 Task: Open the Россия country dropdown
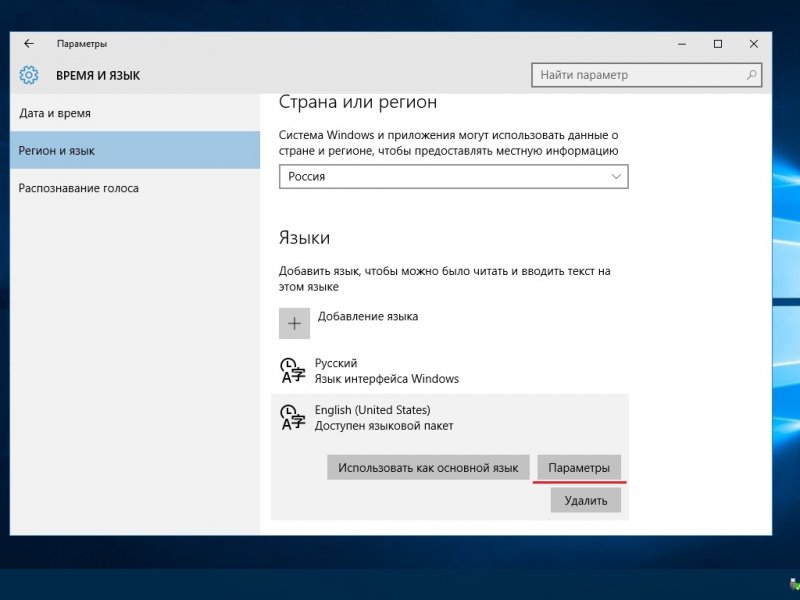click(x=454, y=177)
